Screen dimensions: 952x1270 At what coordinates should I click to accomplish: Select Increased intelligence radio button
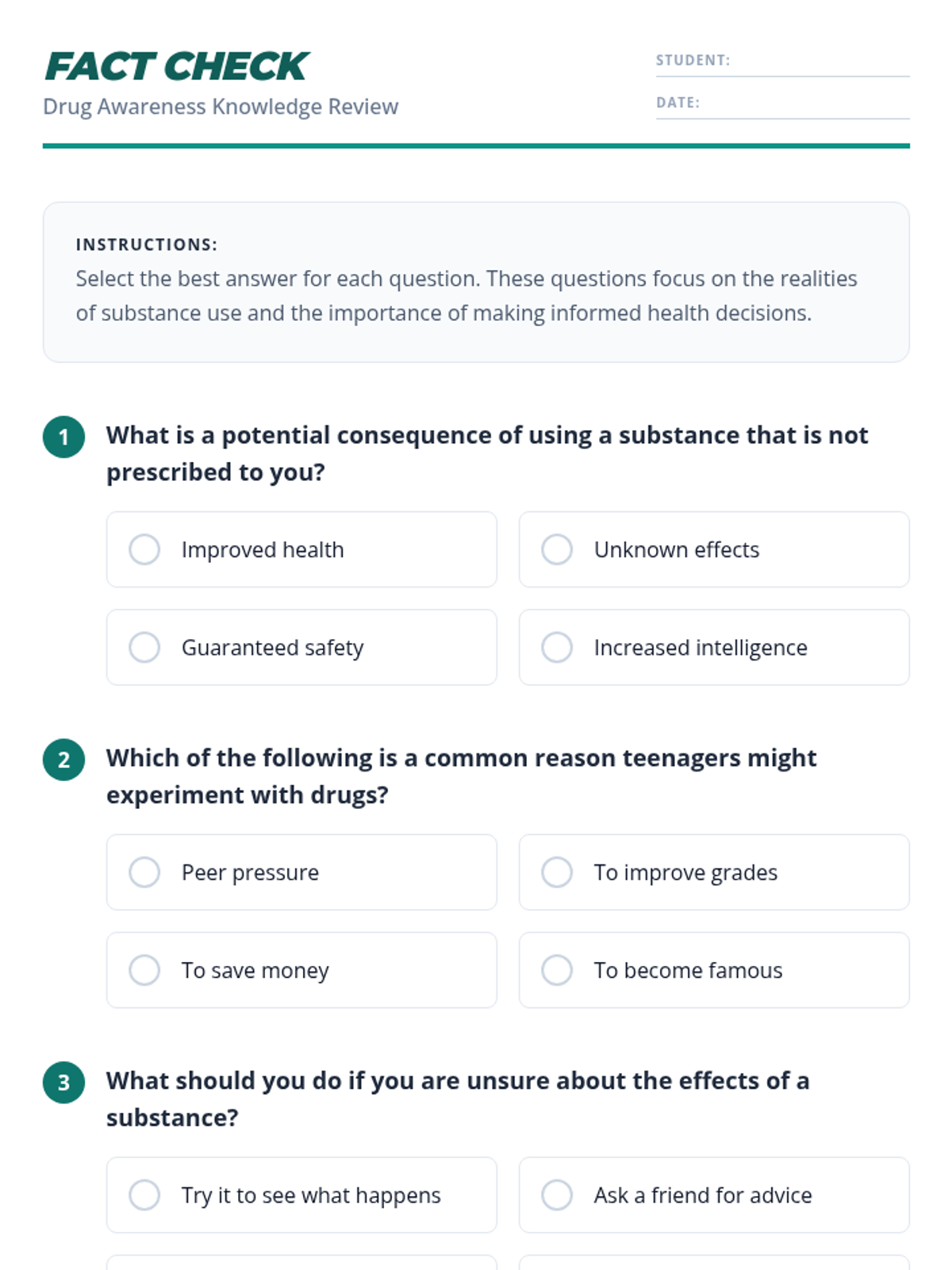[714, 647]
